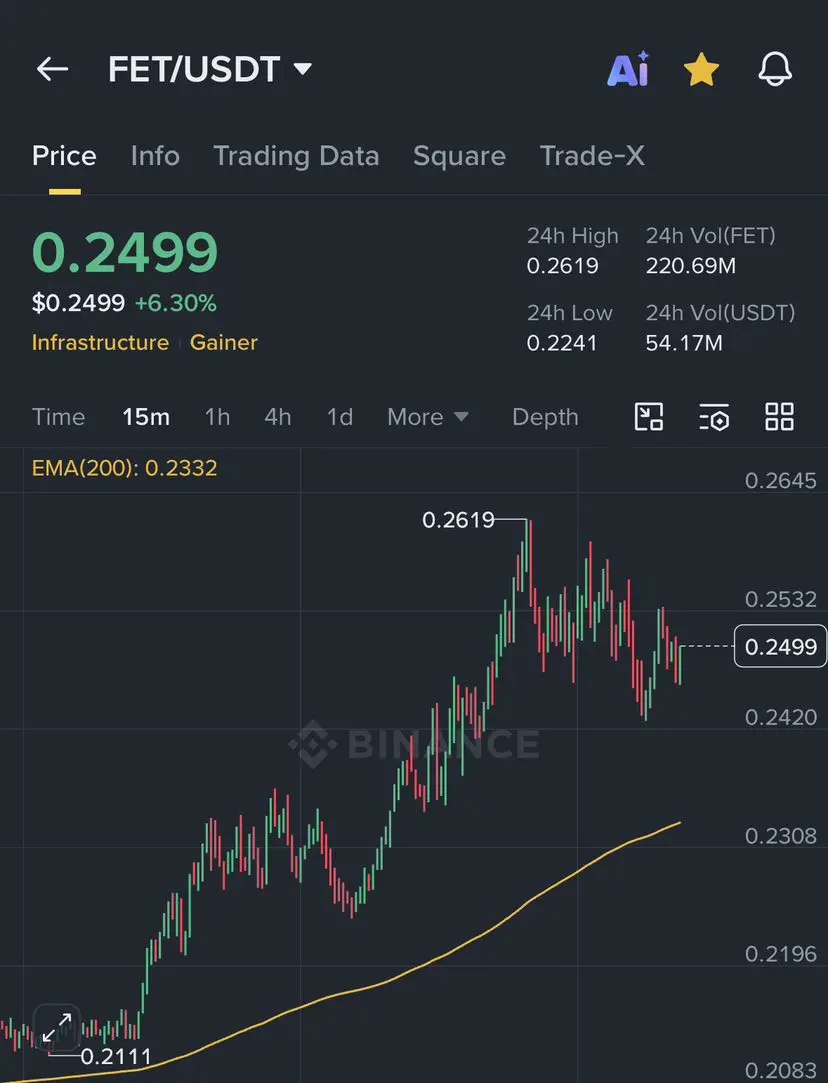
Task: Tap the Gainer tag
Action: 224,343
